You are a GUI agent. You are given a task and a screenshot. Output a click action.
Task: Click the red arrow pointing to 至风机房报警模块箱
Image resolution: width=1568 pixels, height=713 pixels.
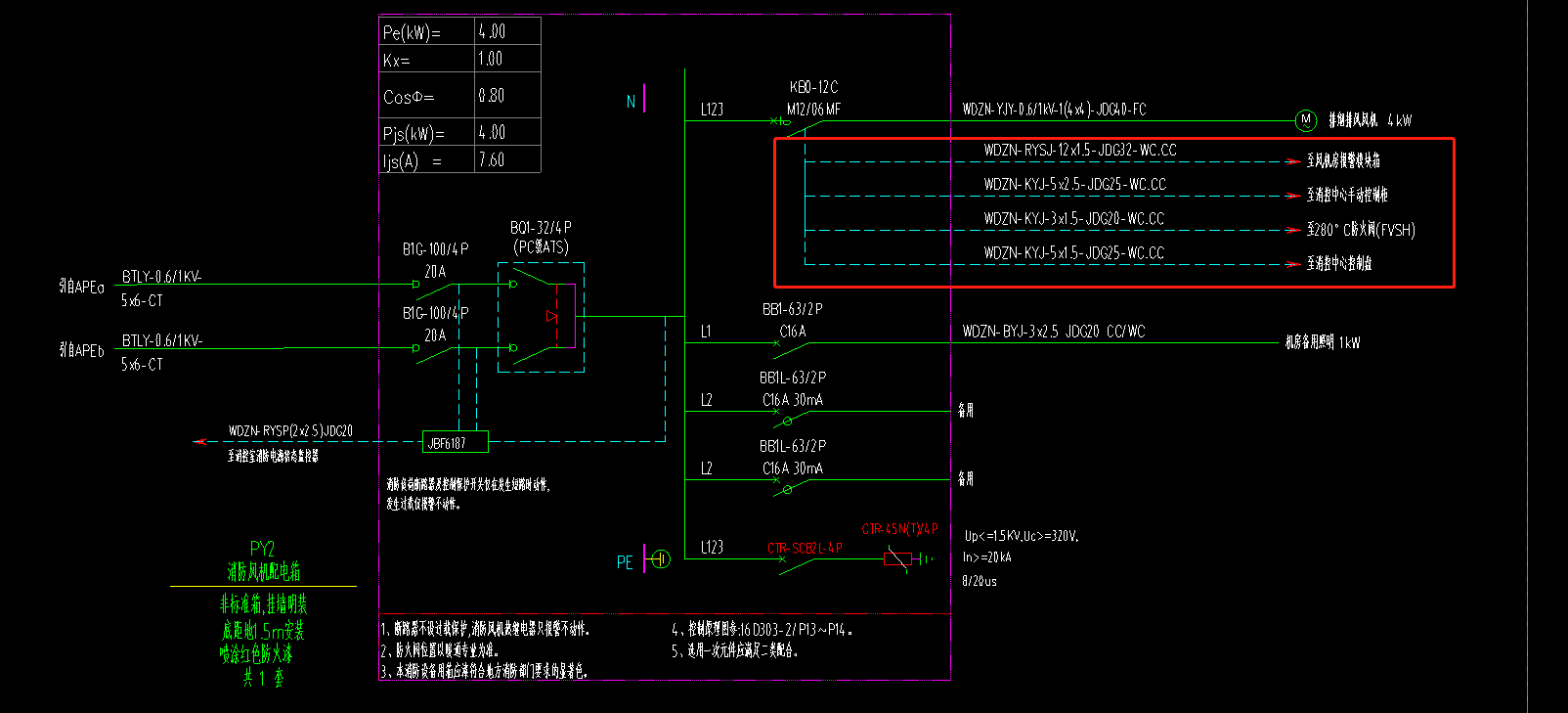(x=1292, y=161)
